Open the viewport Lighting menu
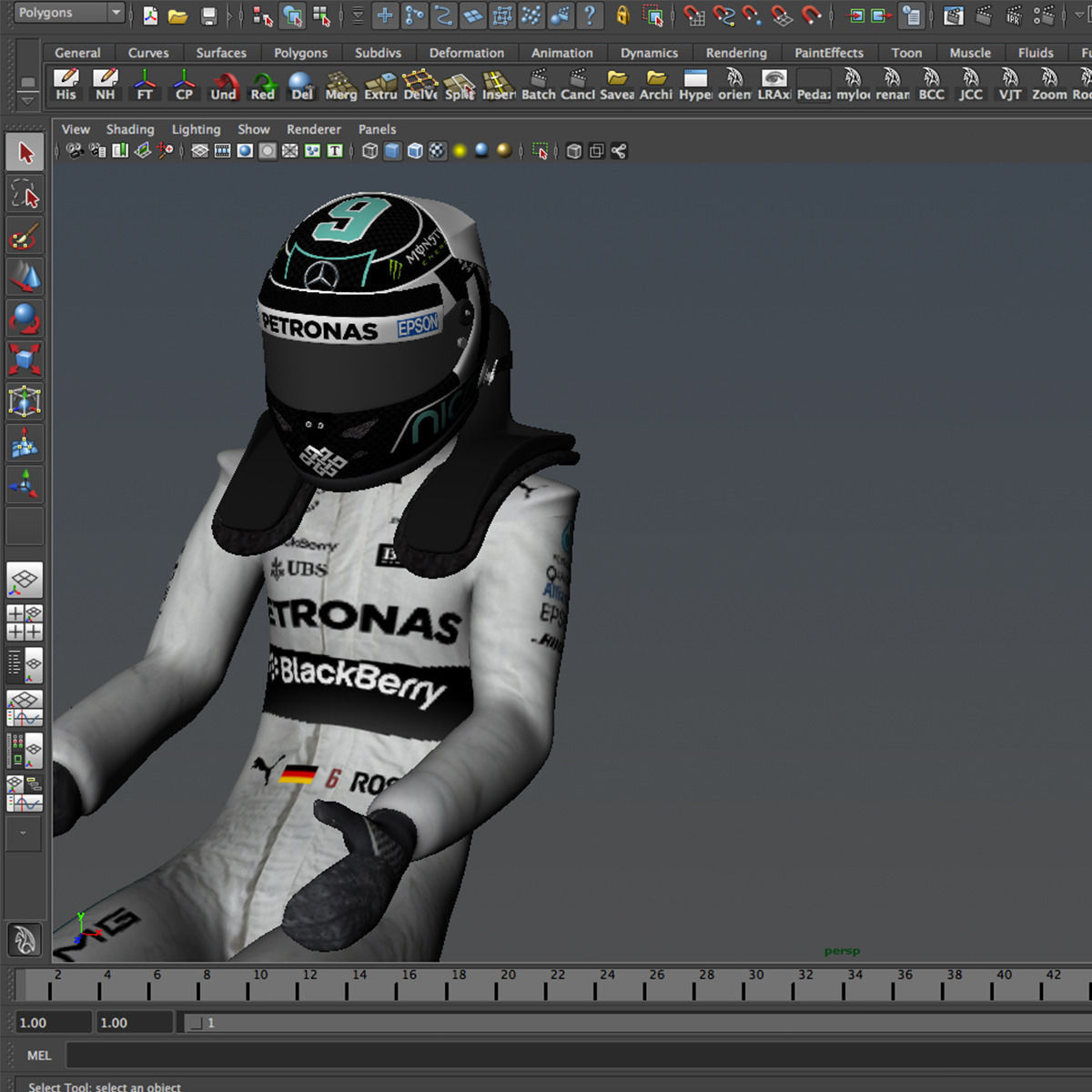The width and height of the screenshot is (1092, 1092). click(196, 129)
